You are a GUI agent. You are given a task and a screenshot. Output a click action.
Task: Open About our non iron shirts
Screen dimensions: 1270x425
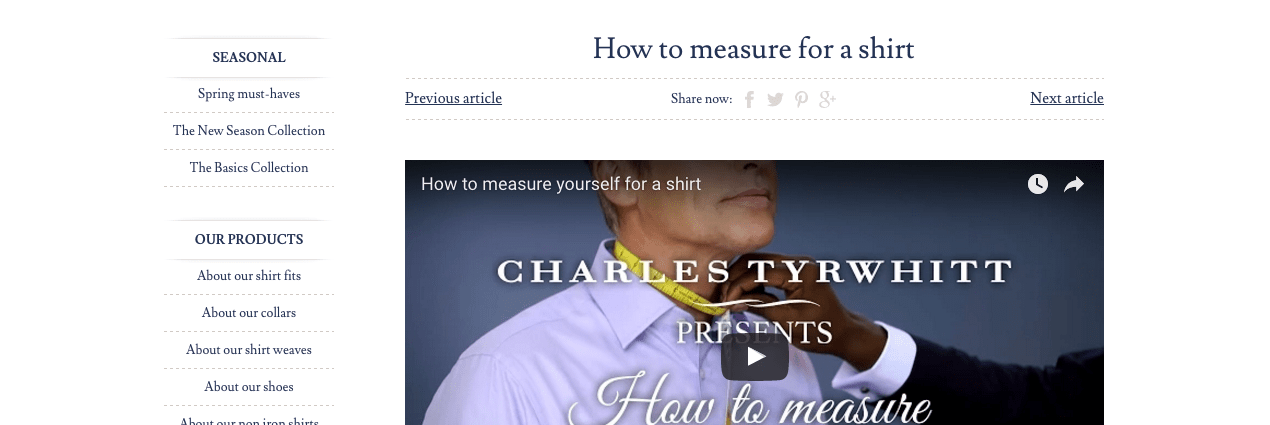point(249,420)
